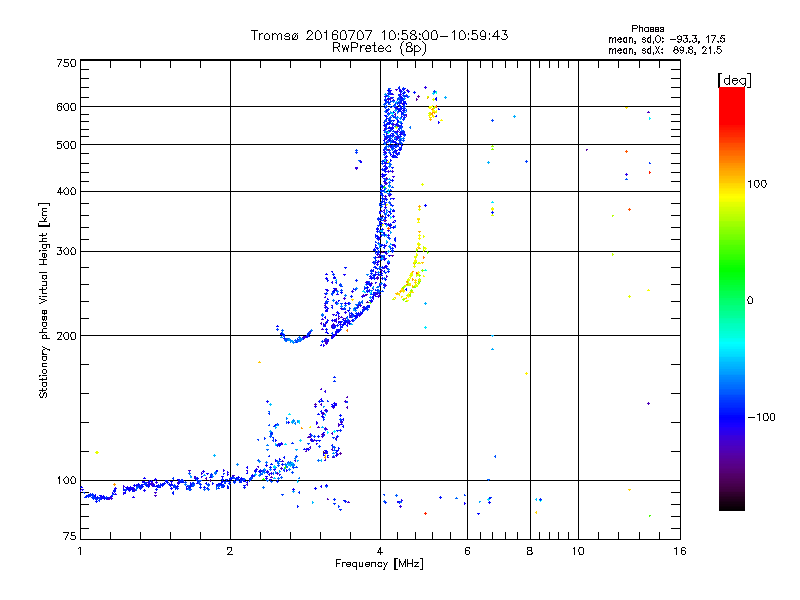Click the blue -100 deg colorbar region
The height and width of the screenshot is (600, 800).
coord(732,417)
